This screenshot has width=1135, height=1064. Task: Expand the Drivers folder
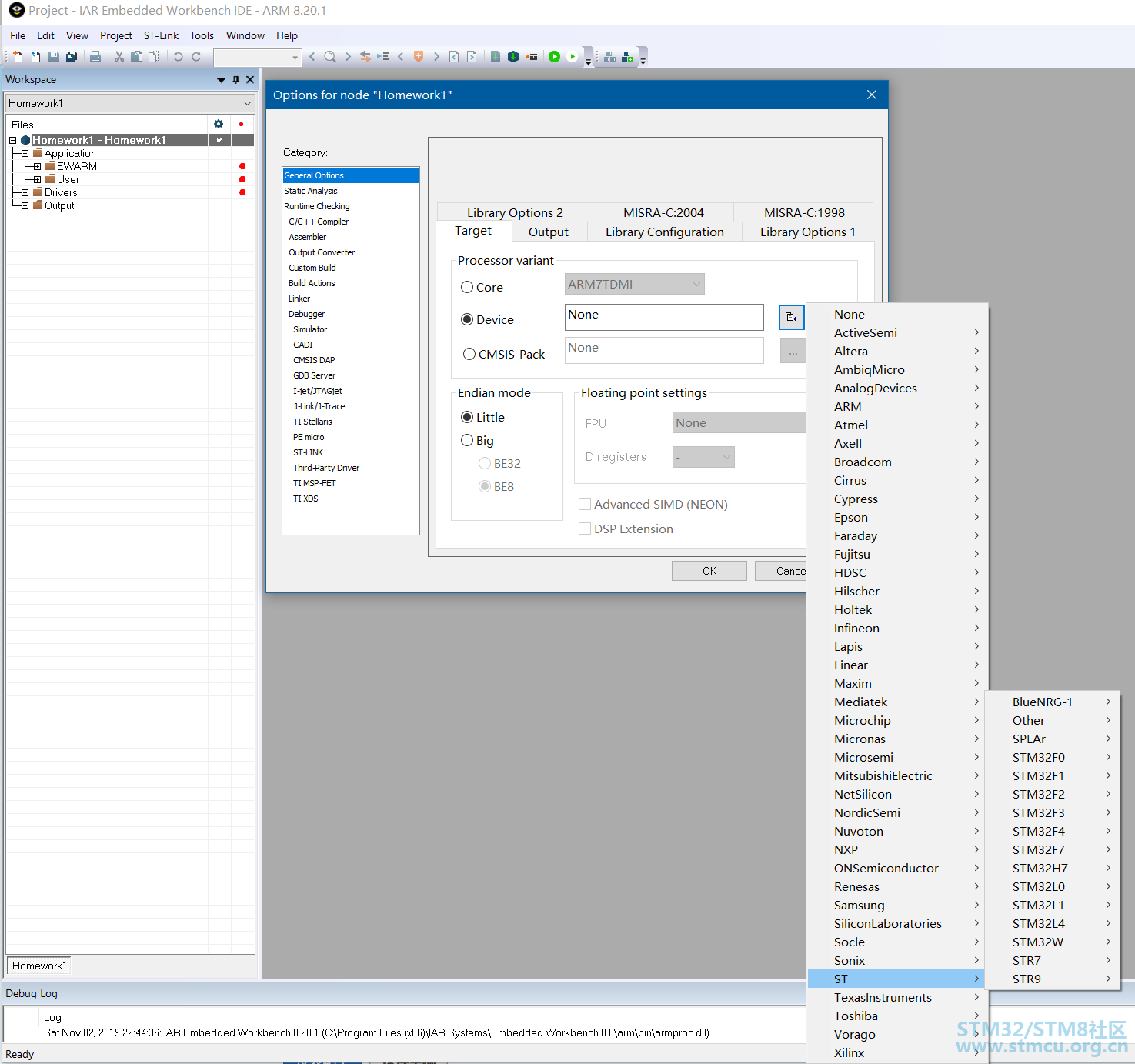click(25, 192)
